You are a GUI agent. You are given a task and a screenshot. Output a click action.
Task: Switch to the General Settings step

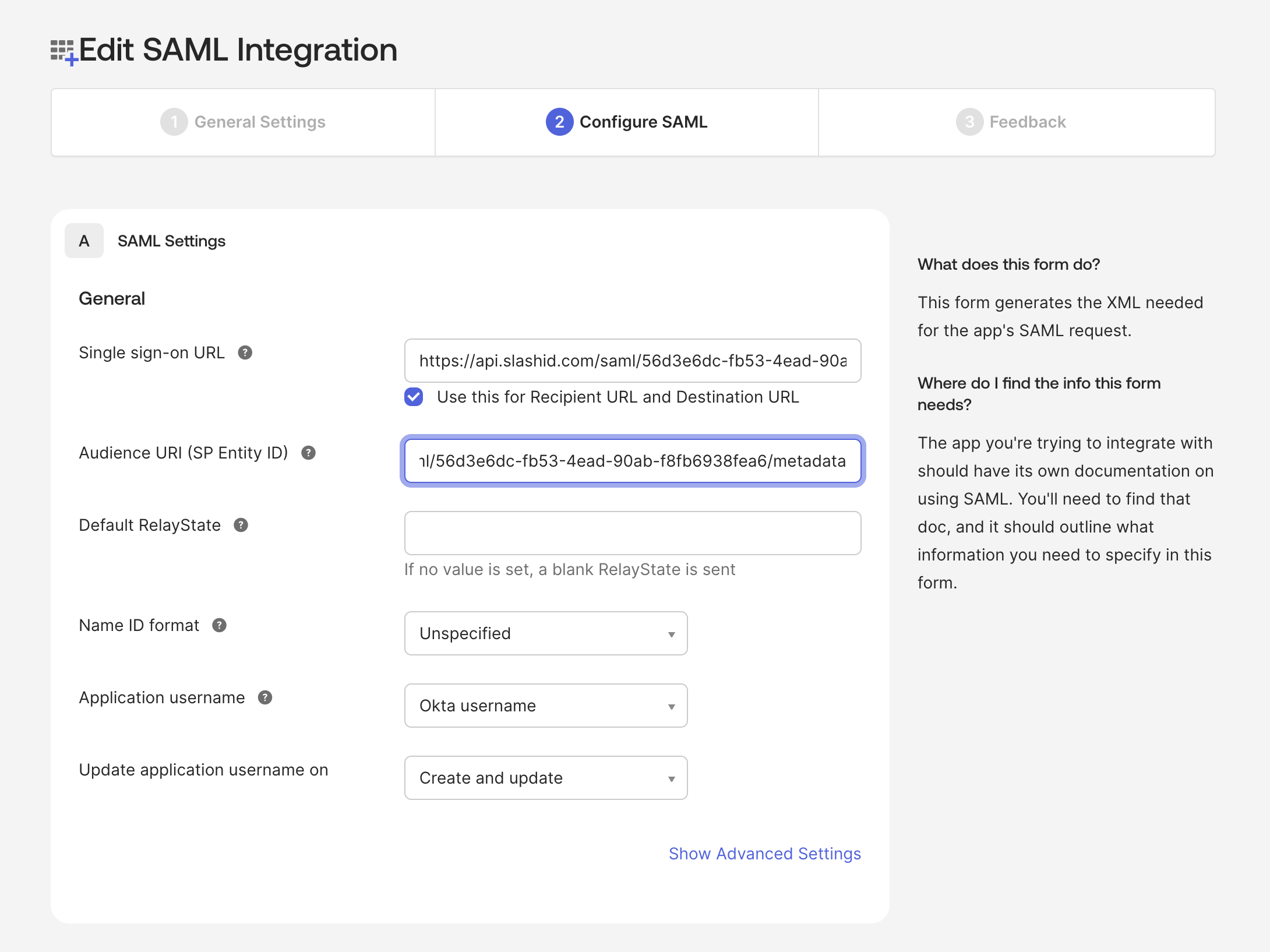(259, 122)
